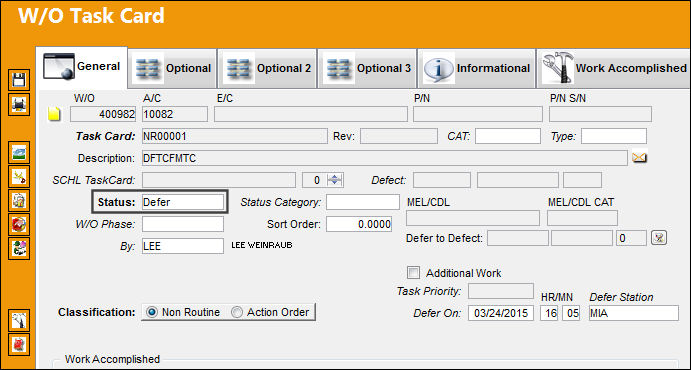Click the envelope icon next to Description
691x370 pixels.
click(x=639, y=158)
